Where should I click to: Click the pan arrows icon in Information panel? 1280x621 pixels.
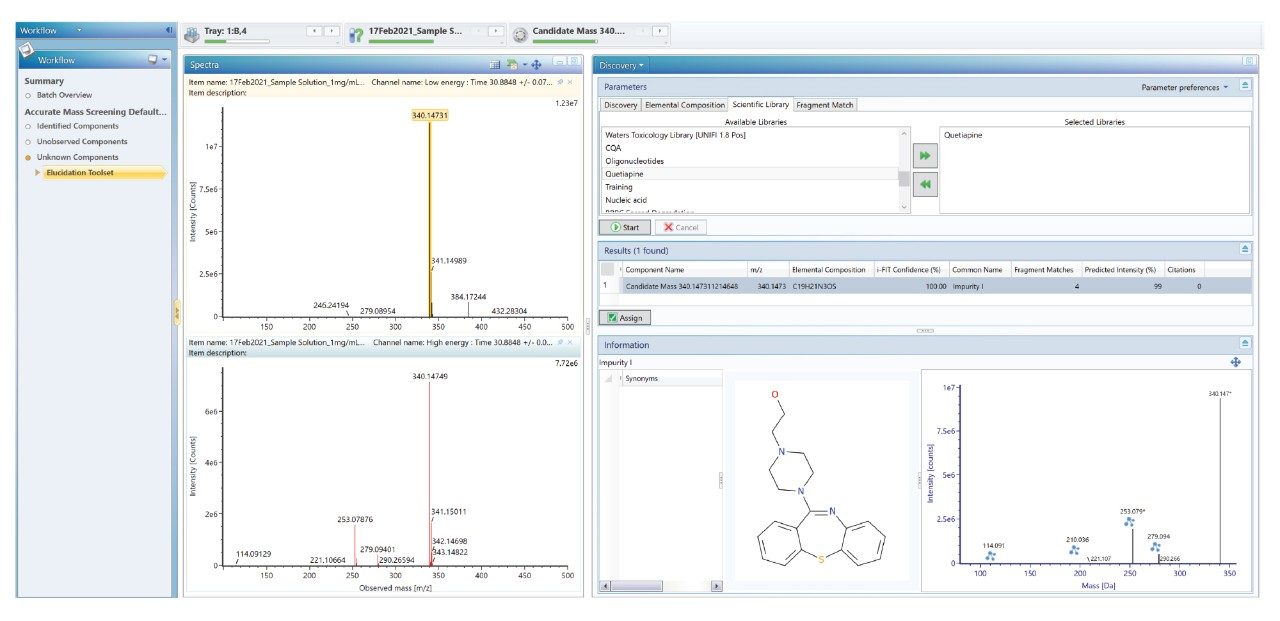pyautogui.click(x=1235, y=362)
